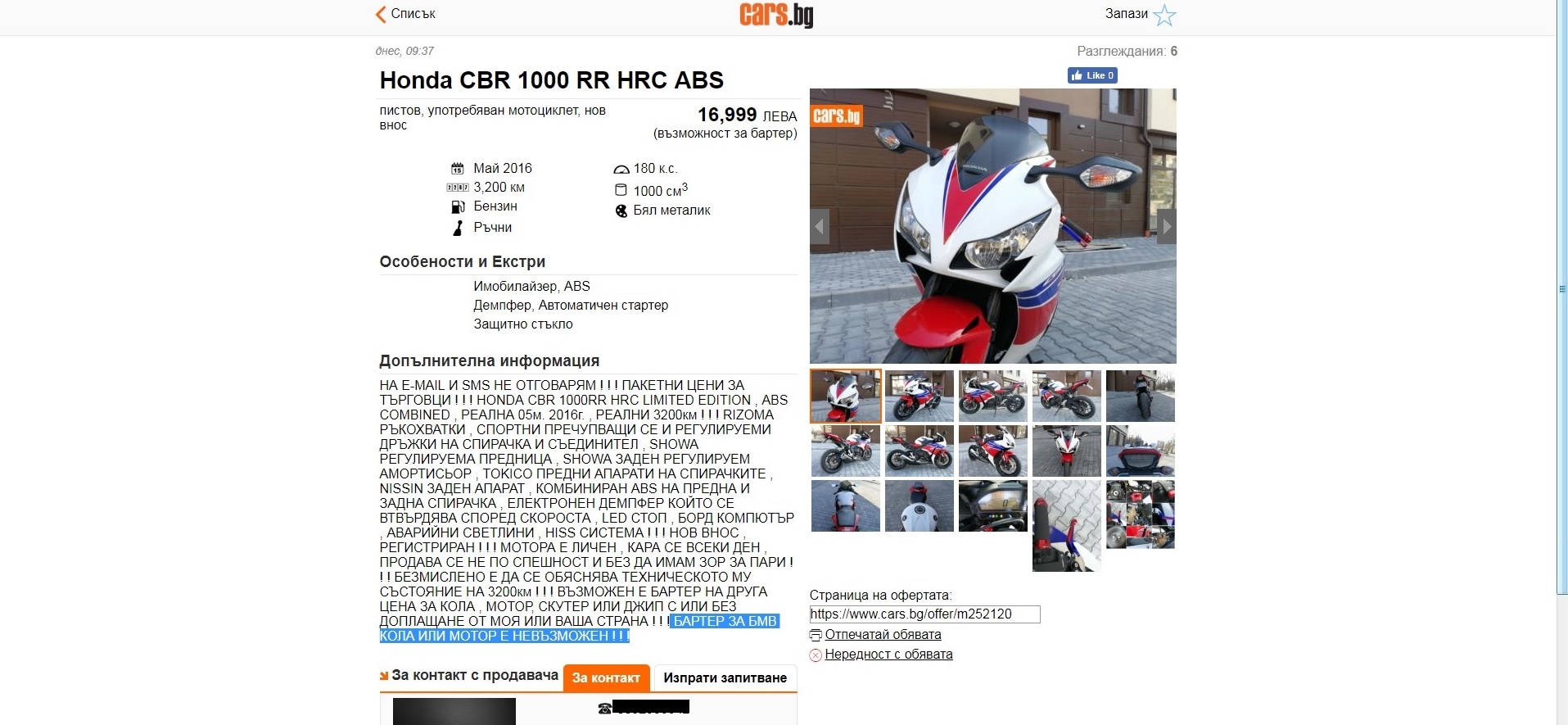Click the offer page URL field
This screenshot has height=725, width=1568.
point(924,614)
